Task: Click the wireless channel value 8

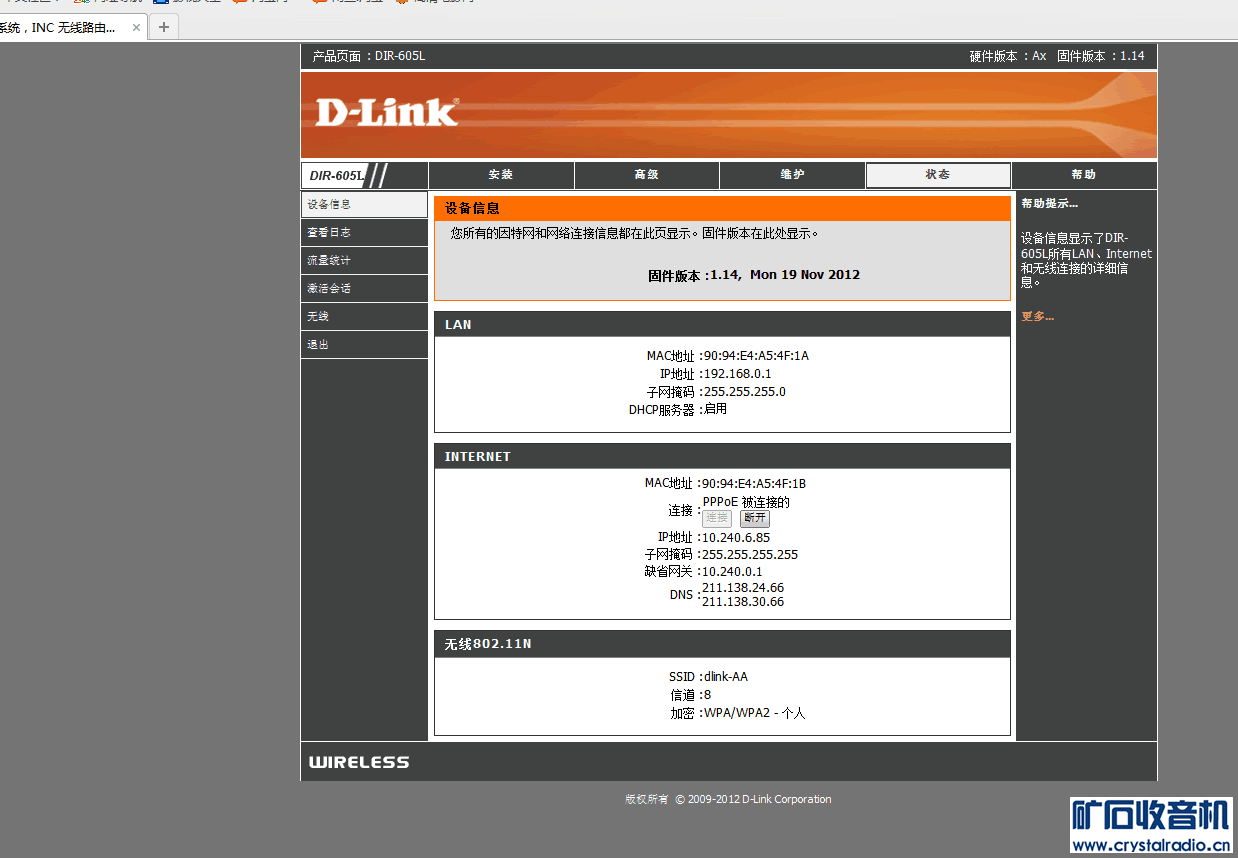Action: (708, 695)
